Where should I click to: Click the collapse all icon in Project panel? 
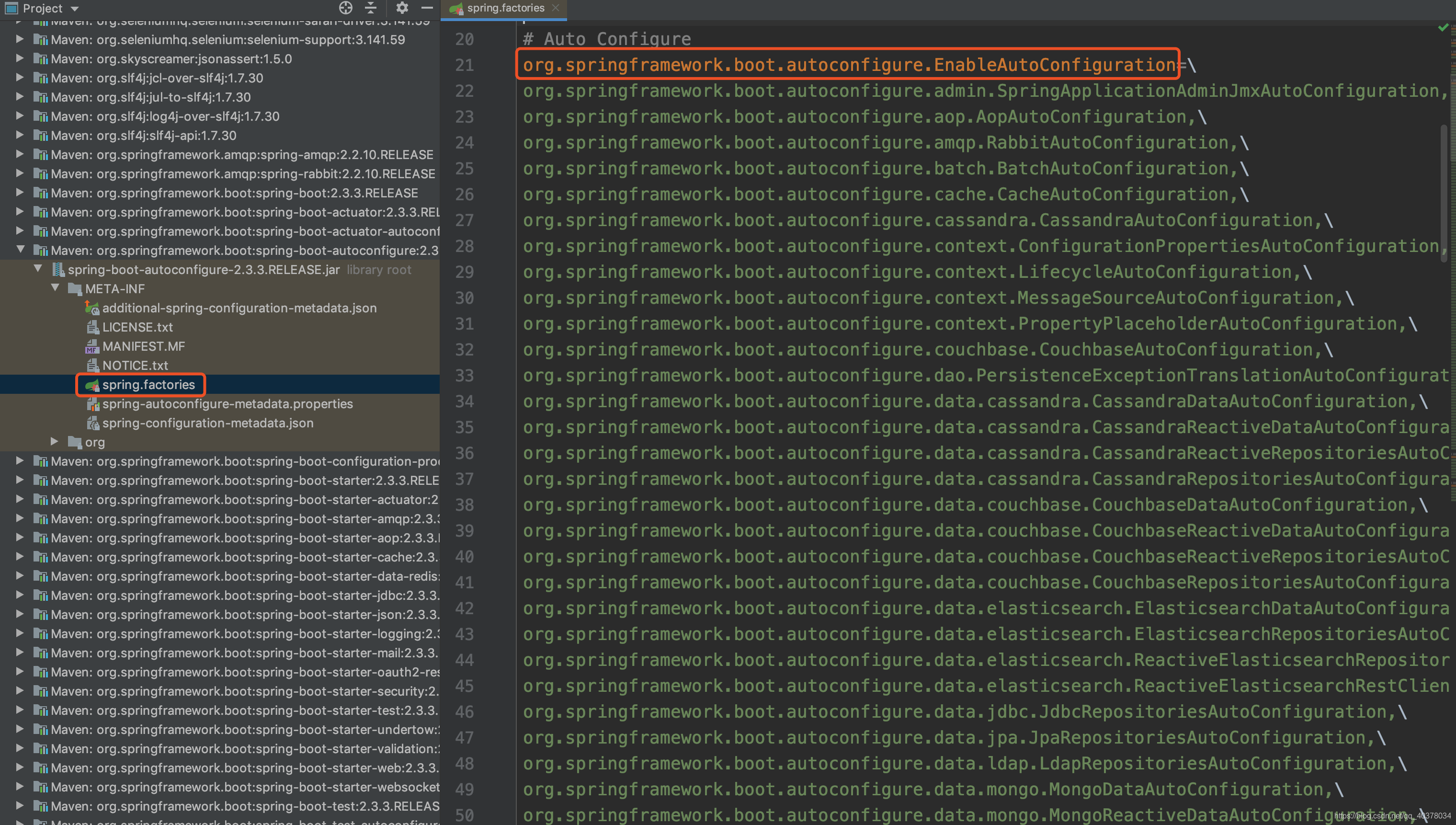point(370,8)
